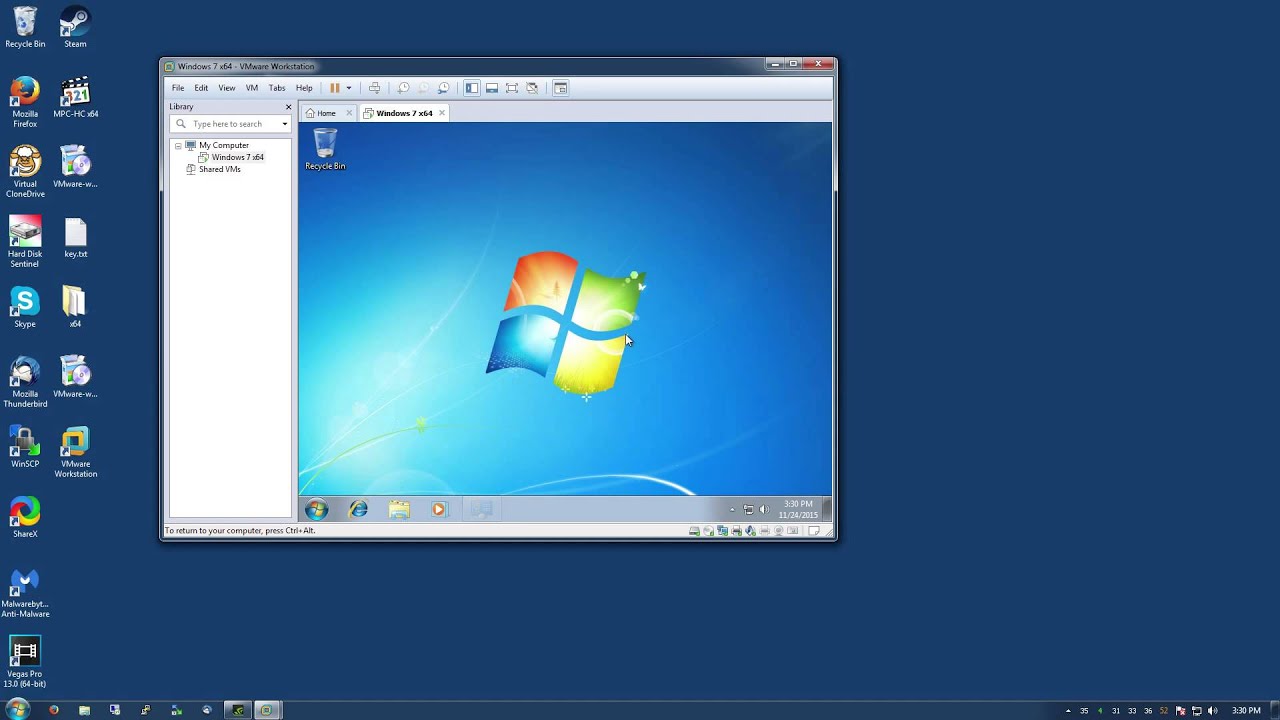Click Send Ctrl+Alt+Del toolbar icon
The image size is (1280, 720).
374,88
